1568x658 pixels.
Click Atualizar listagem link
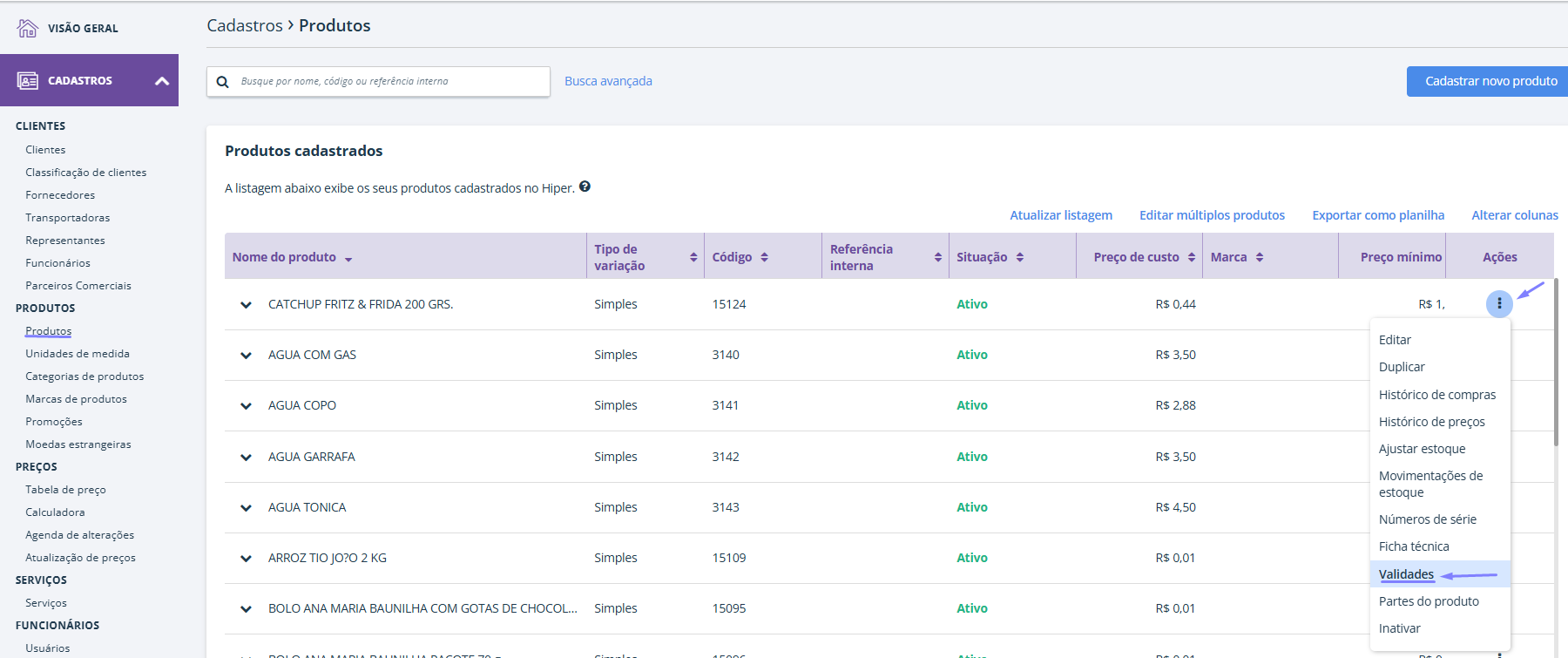[1061, 215]
